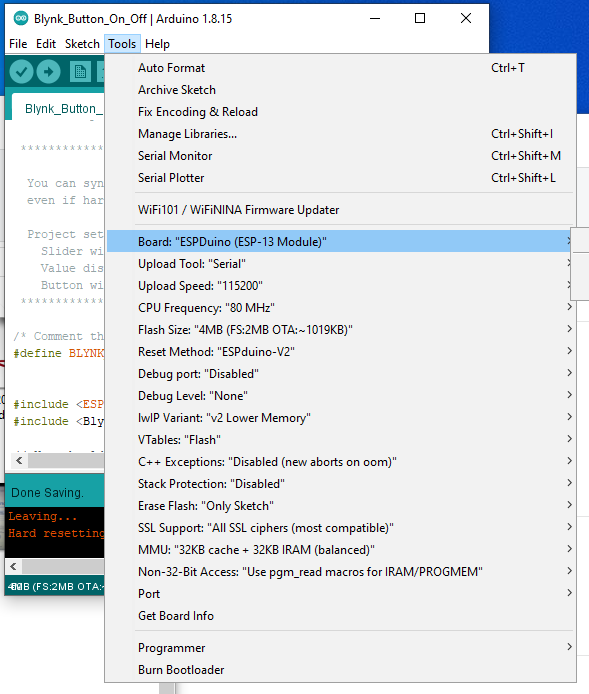This screenshot has width=589, height=694.
Task: Click the Ctrl+Shift+M shortcut label
Action: [x=526, y=156]
